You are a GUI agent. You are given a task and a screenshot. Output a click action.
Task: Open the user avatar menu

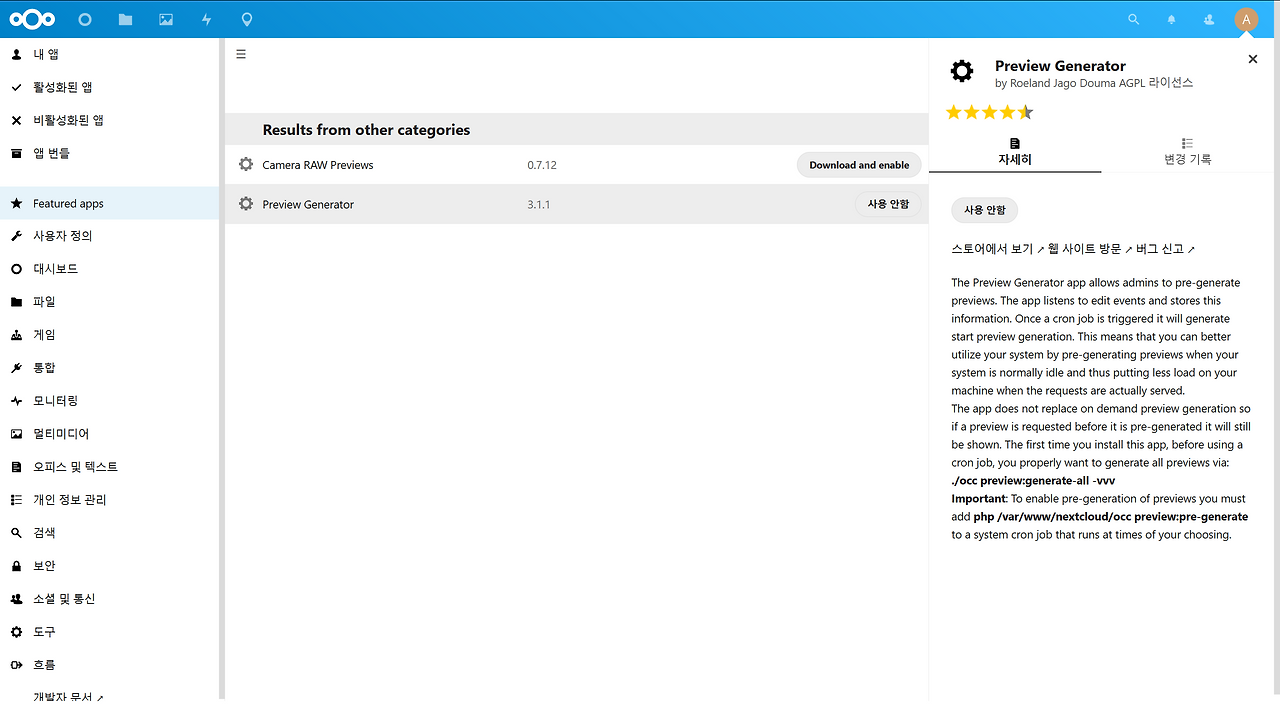click(1246, 19)
